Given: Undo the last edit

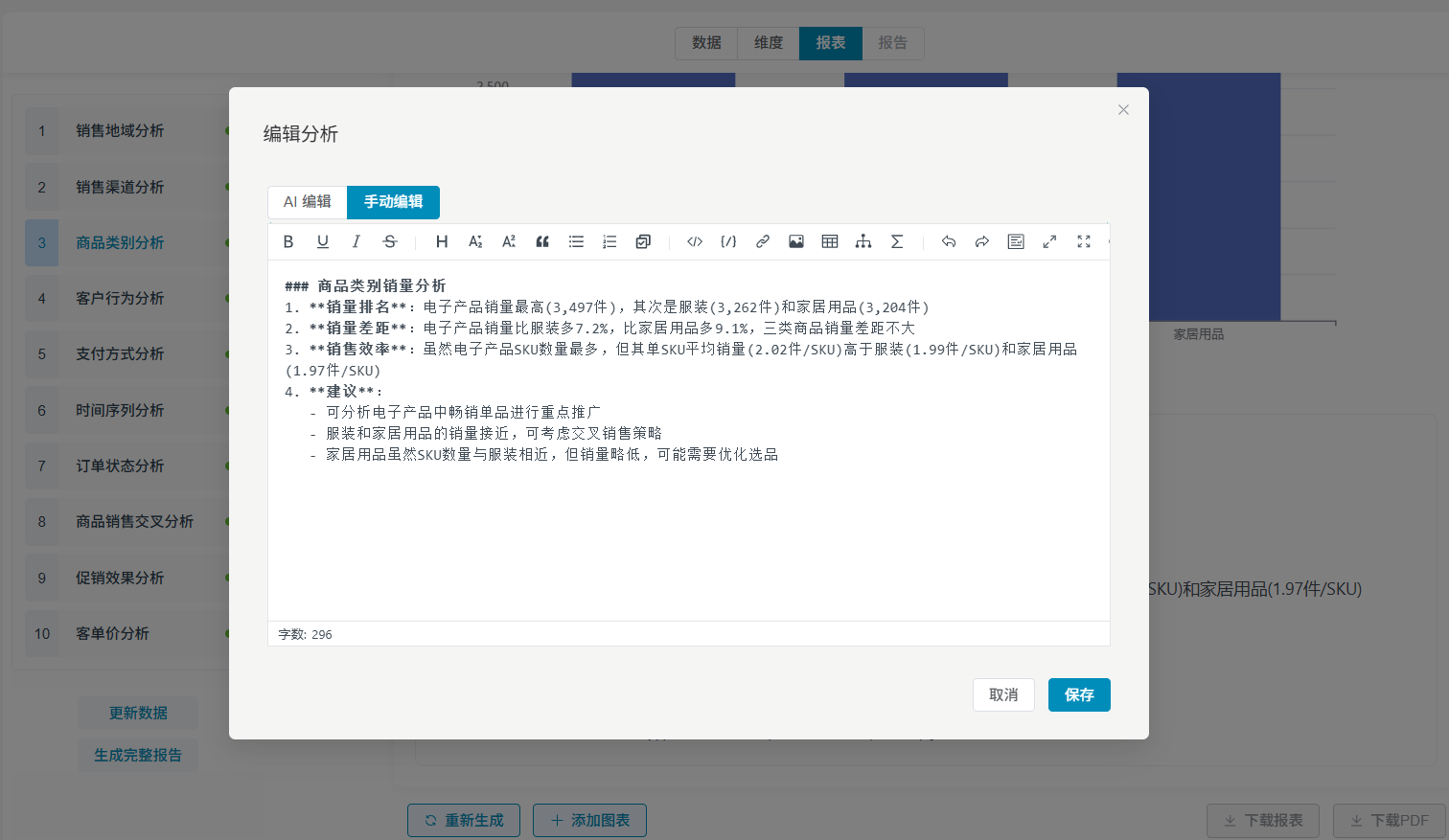Looking at the screenshot, I should [949, 241].
